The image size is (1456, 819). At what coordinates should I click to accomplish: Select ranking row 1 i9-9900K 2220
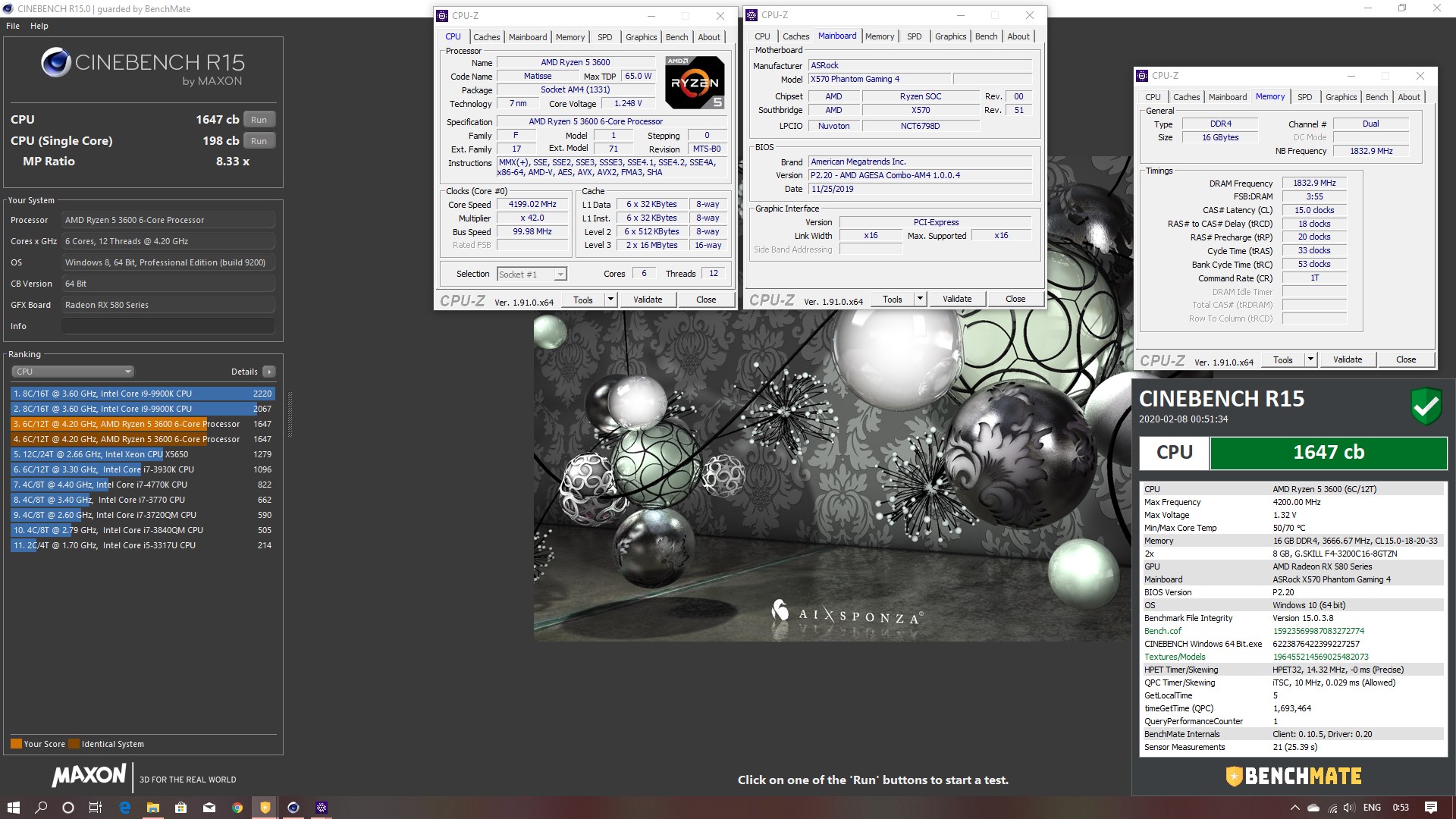[x=143, y=394]
